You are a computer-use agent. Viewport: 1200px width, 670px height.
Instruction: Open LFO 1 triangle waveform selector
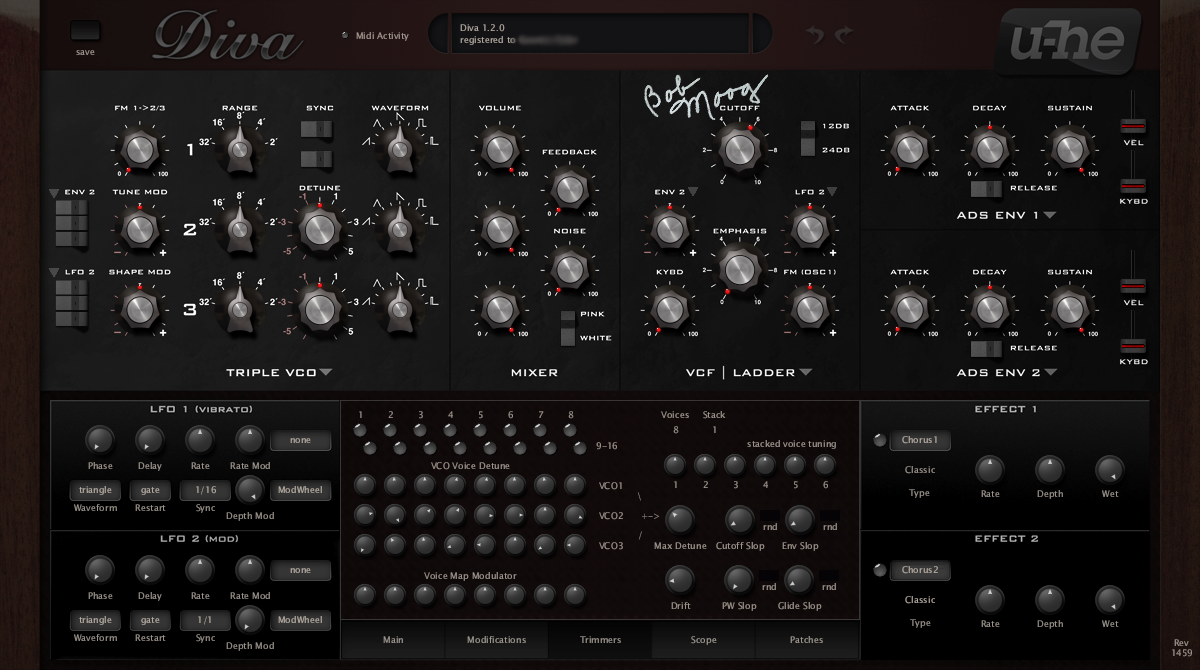pos(95,490)
